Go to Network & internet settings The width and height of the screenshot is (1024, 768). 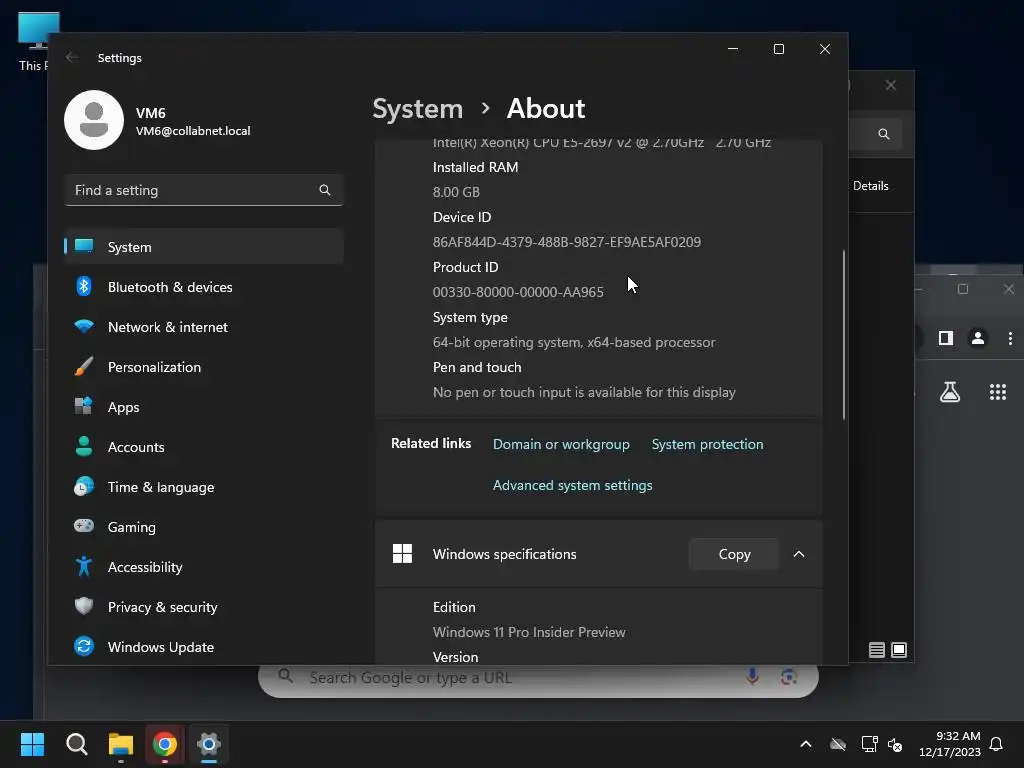pyautogui.click(x=204, y=327)
